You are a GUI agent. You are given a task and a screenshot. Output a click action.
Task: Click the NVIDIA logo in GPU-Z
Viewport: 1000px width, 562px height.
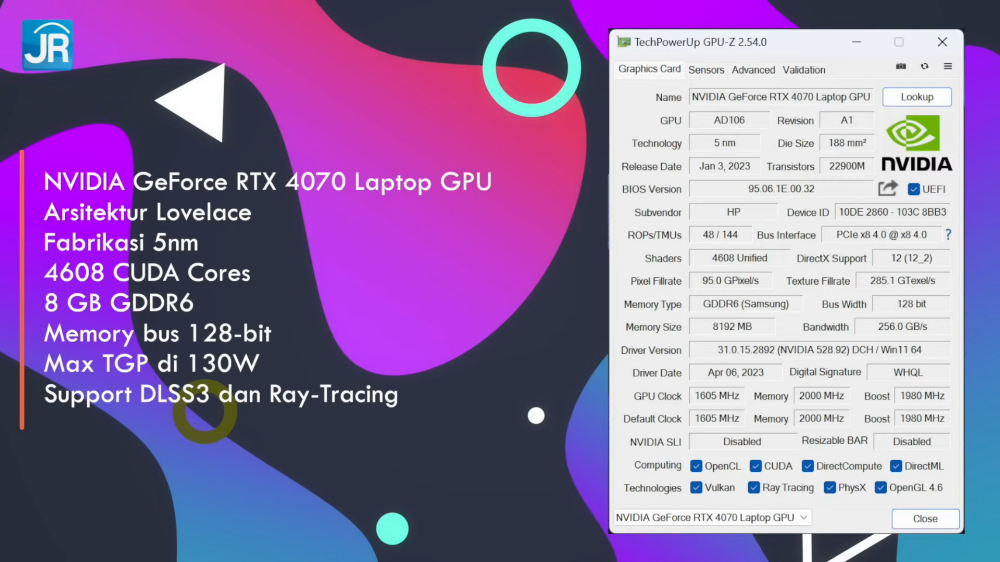pos(916,144)
